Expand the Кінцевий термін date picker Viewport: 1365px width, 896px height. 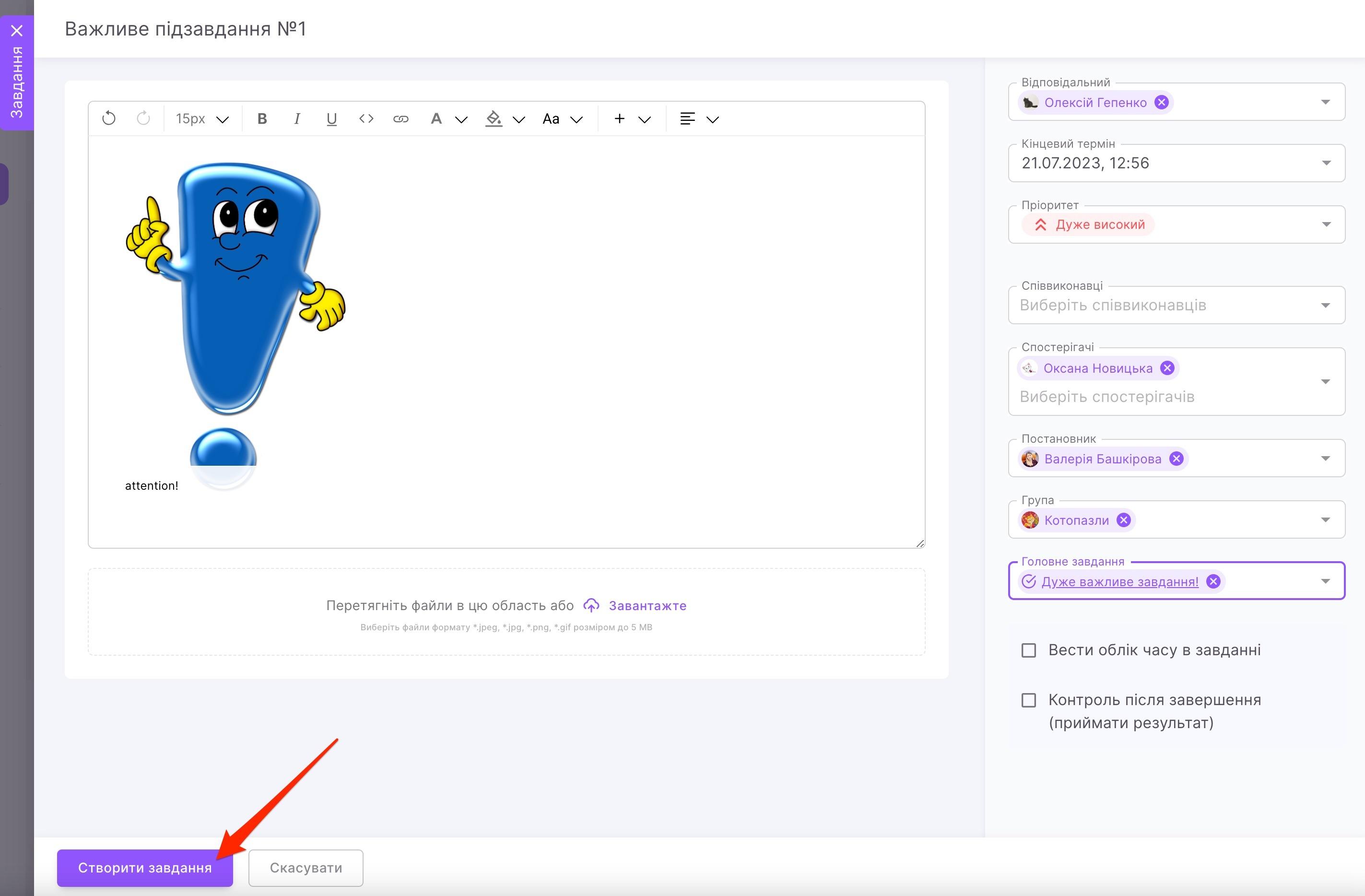(x=1325, y=164)
